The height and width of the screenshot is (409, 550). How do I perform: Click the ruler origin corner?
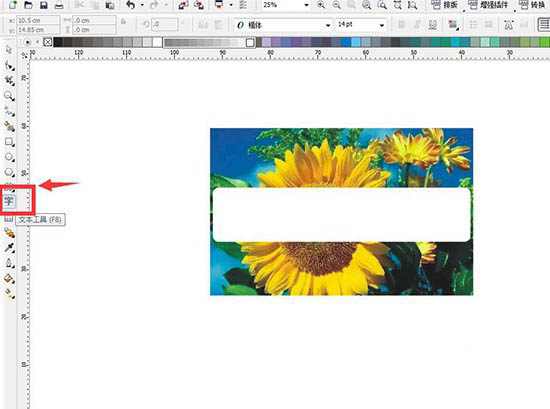(24, 55)
